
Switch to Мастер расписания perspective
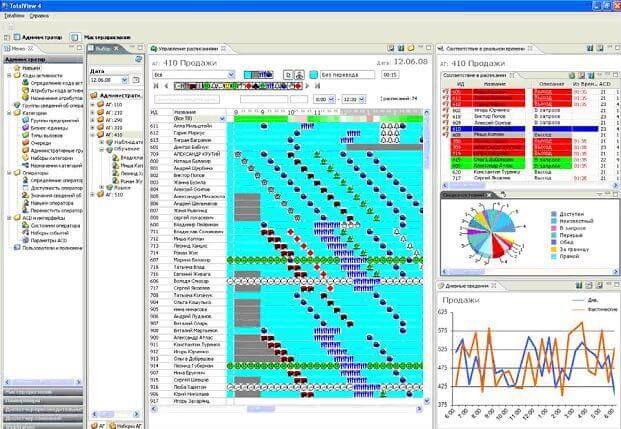[101, 37]
